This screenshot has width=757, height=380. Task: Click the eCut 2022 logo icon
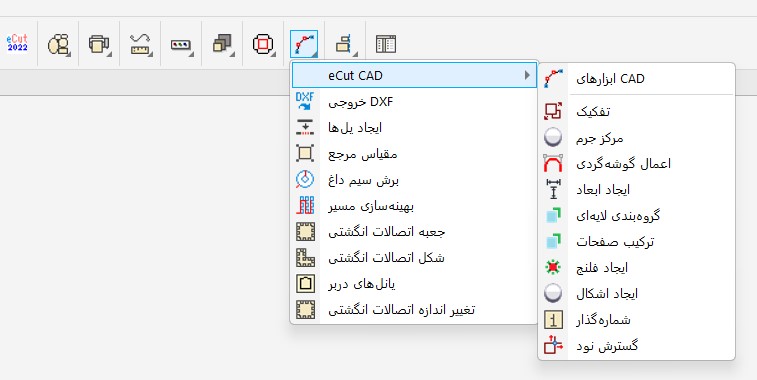click(17, 43)
